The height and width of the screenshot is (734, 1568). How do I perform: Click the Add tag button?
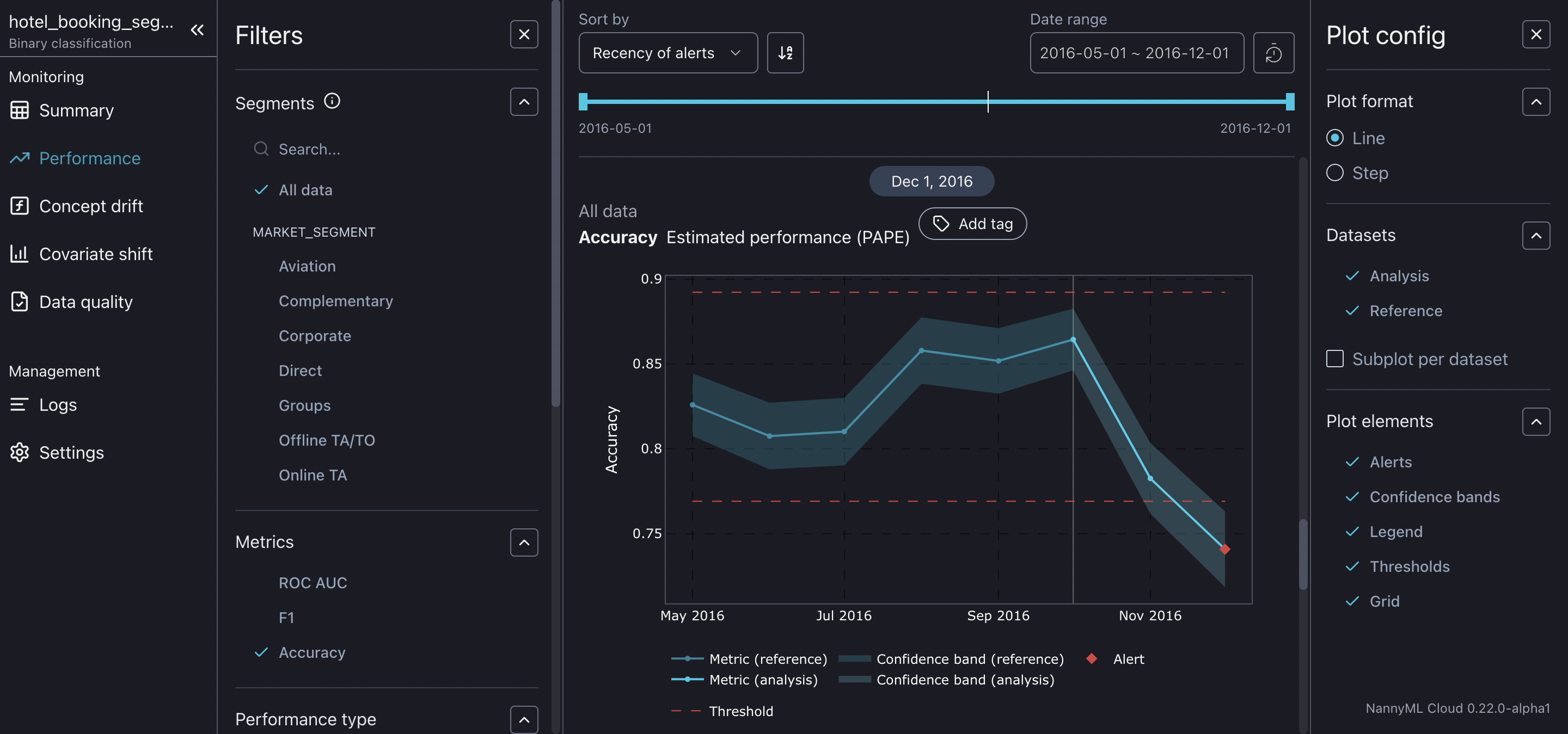pos(972,224)
